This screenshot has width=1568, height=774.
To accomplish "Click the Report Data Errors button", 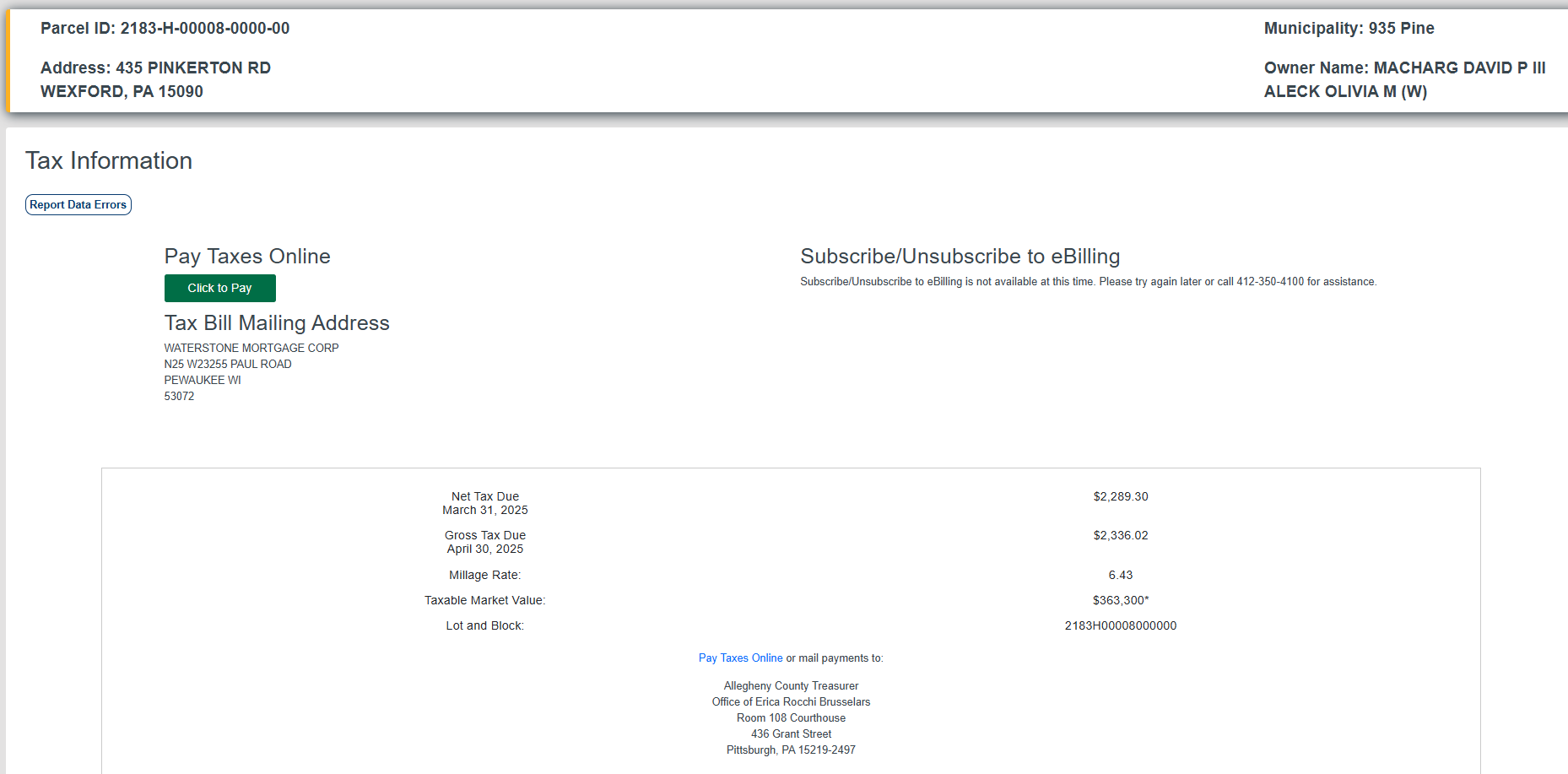I will point(78,205).
